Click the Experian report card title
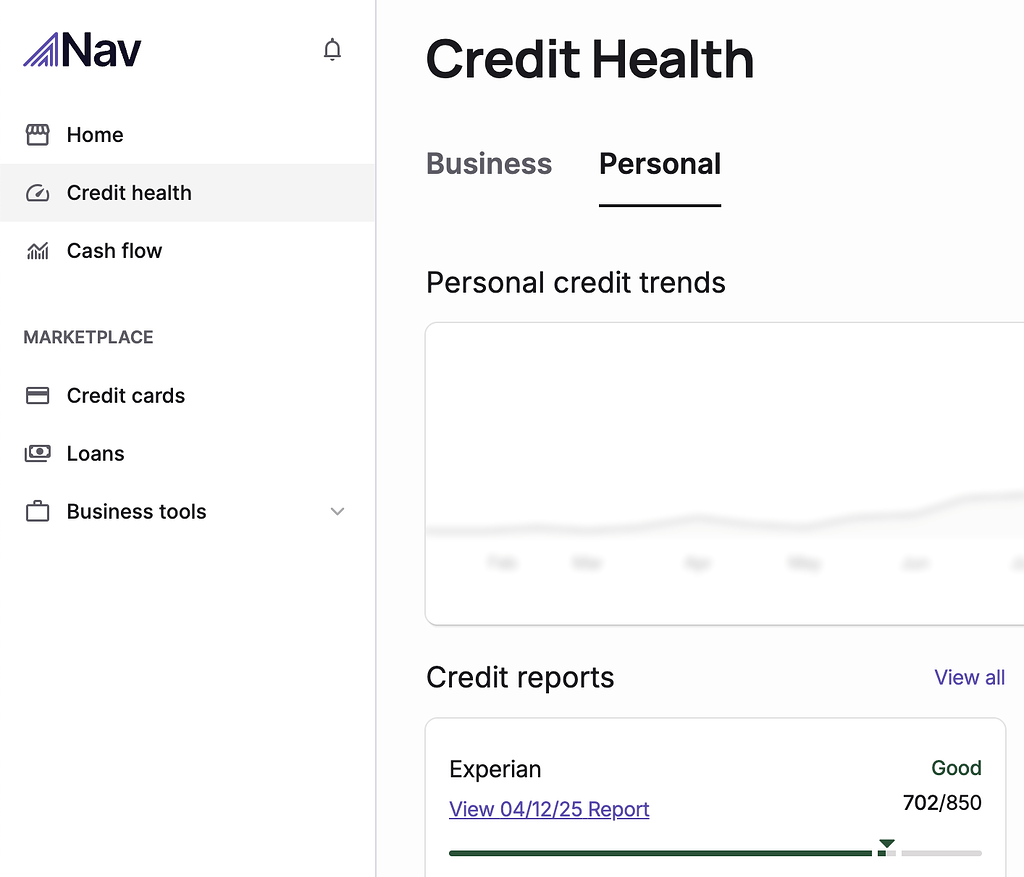Image resolution: width=1024 pixels, height=877 pixels. [495, 769]
